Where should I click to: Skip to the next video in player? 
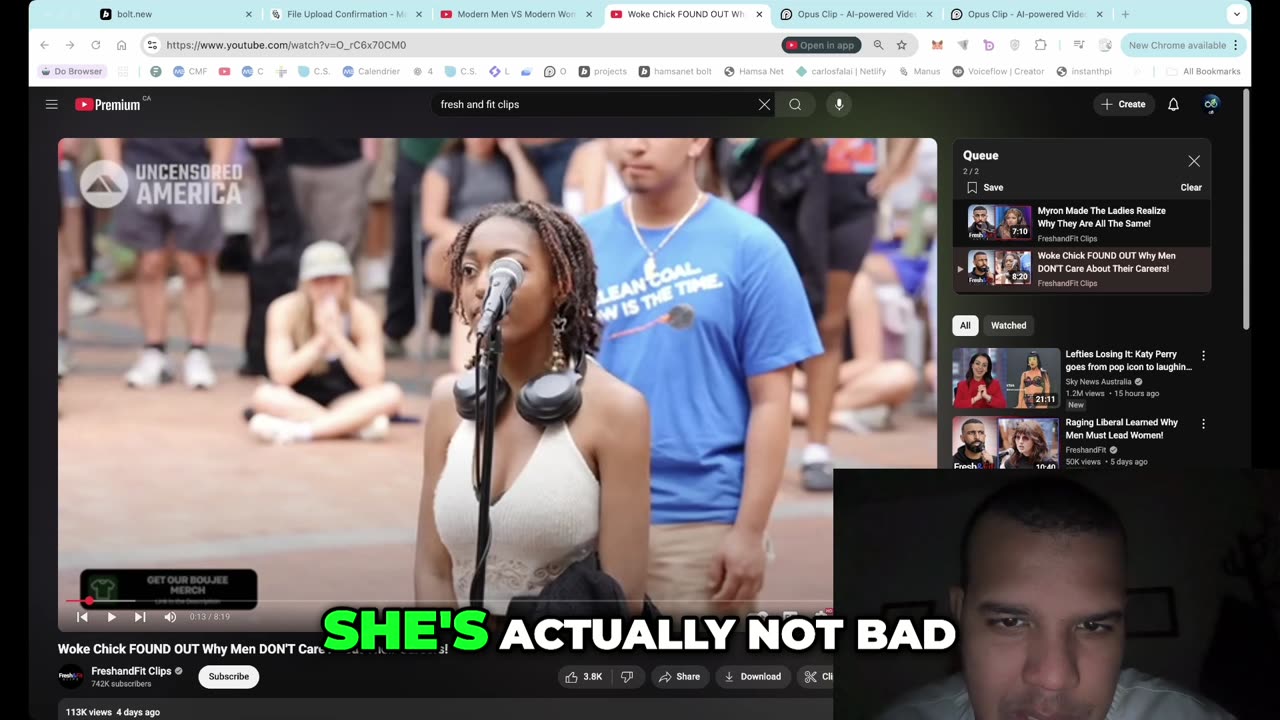coord(140,617)
